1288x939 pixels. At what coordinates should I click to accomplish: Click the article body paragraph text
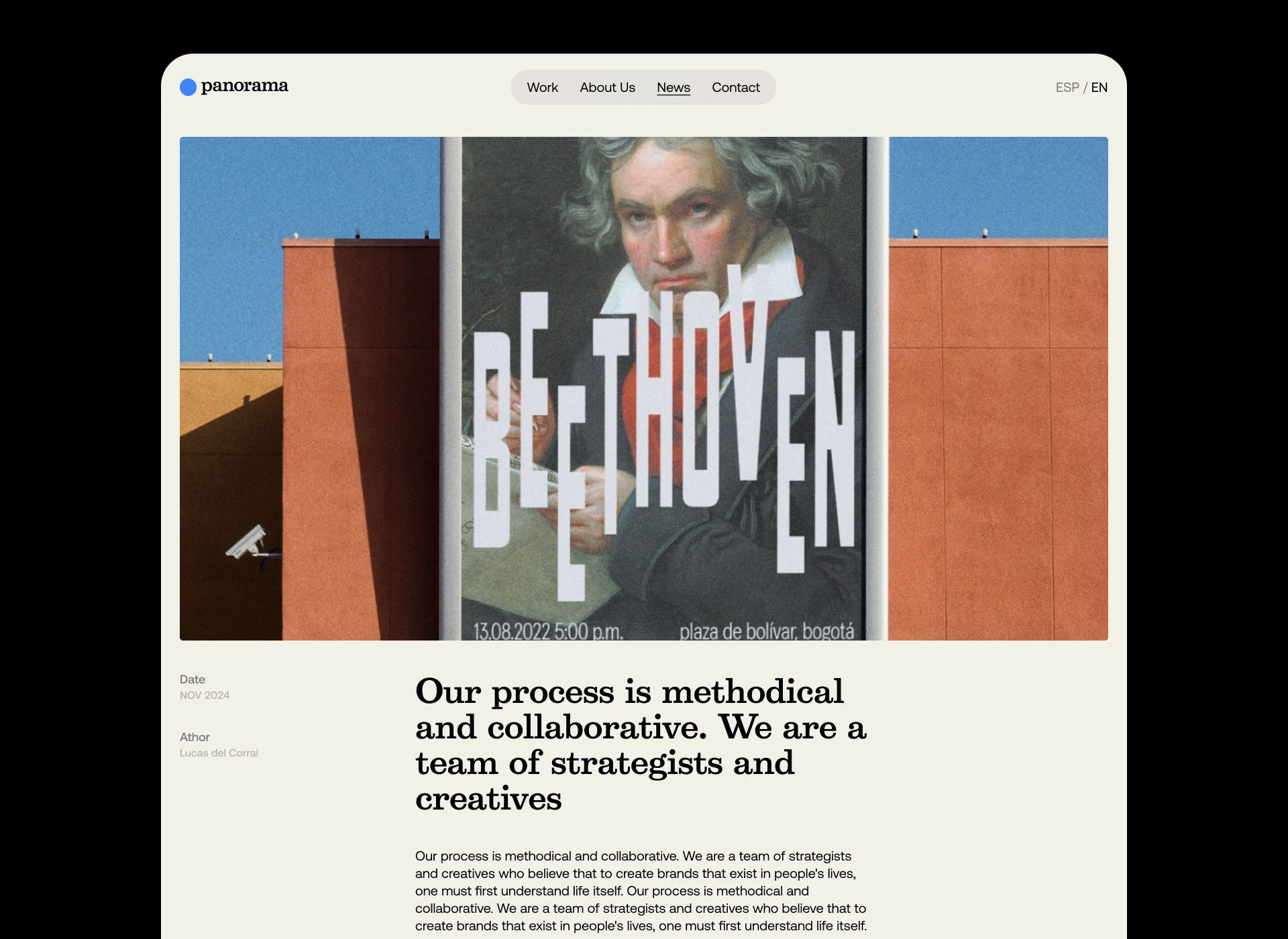pyautogui.click(x=641, y=891)
